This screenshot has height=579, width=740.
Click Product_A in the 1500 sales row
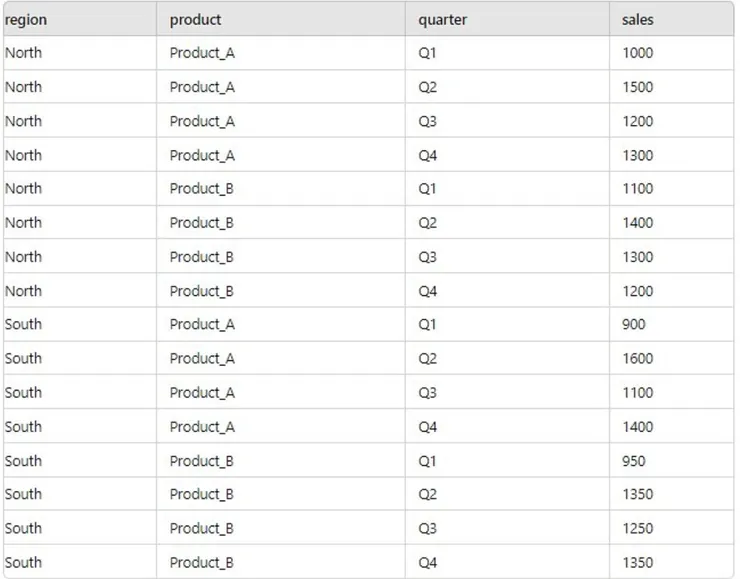pyautogui.click(x=202, y=87)
